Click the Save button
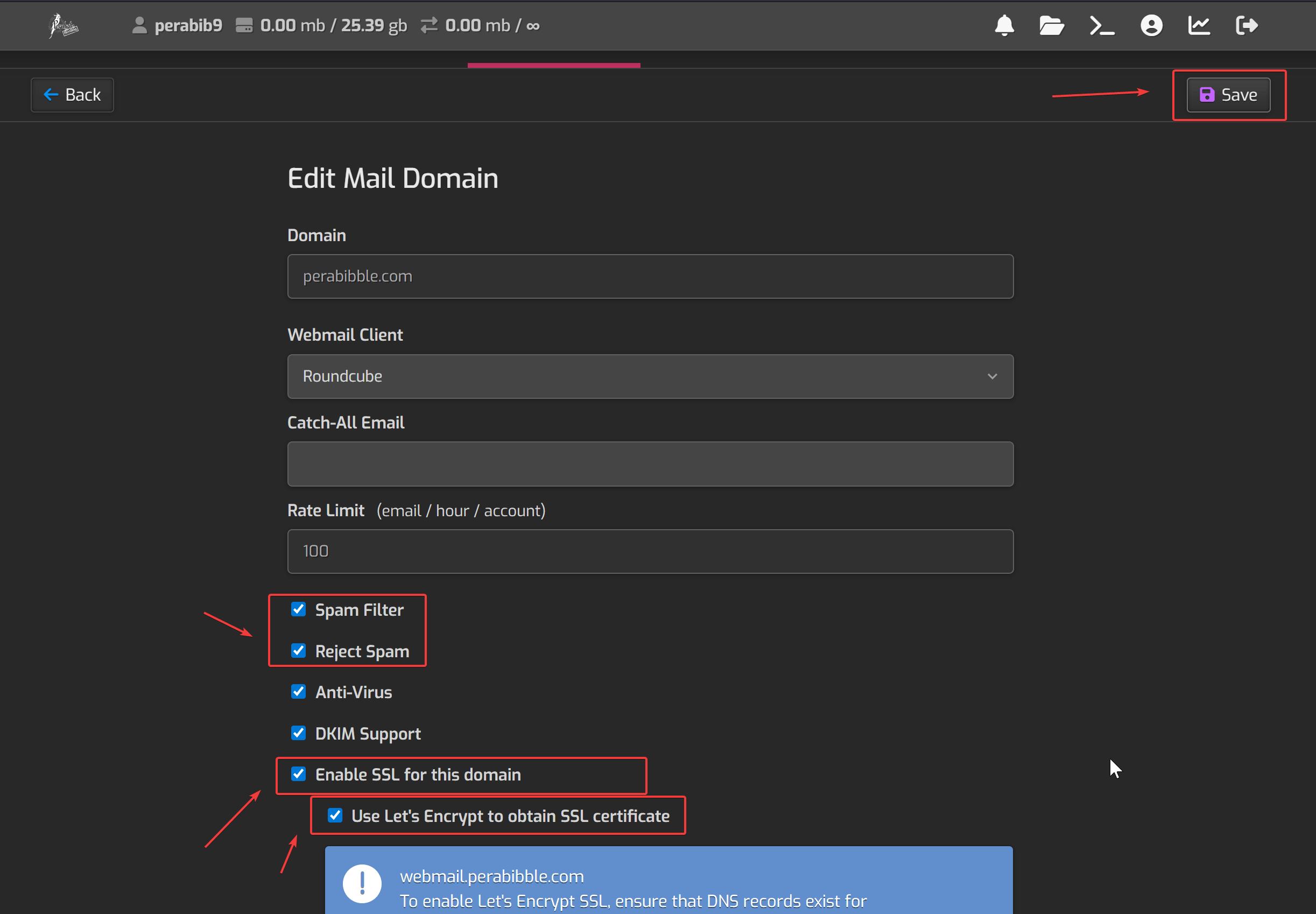 [x=1228, y=95]
